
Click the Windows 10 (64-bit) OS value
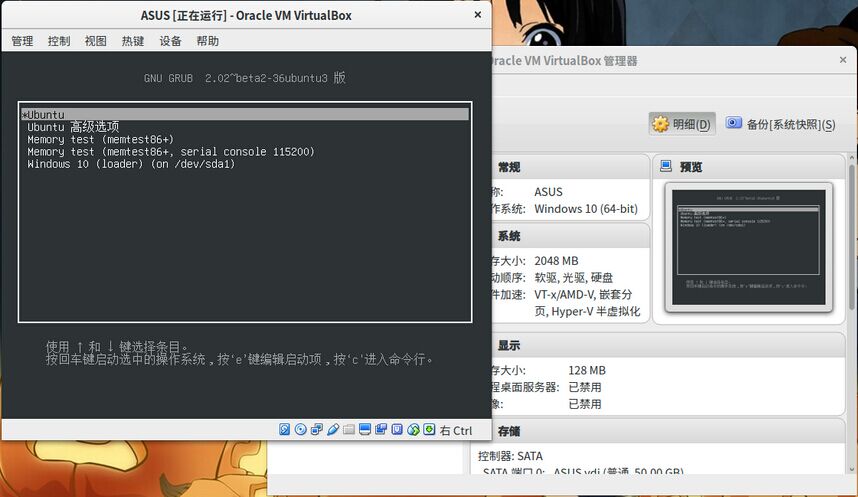click(x=586, y=209)
